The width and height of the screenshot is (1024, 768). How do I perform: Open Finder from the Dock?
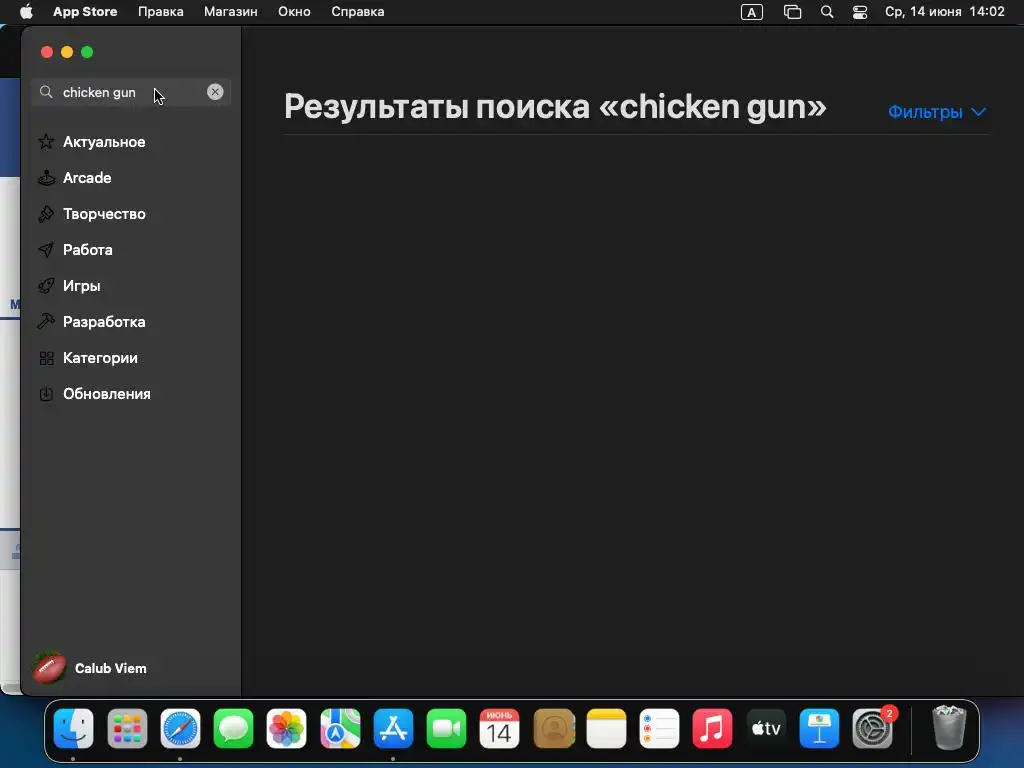coord(73,728)
